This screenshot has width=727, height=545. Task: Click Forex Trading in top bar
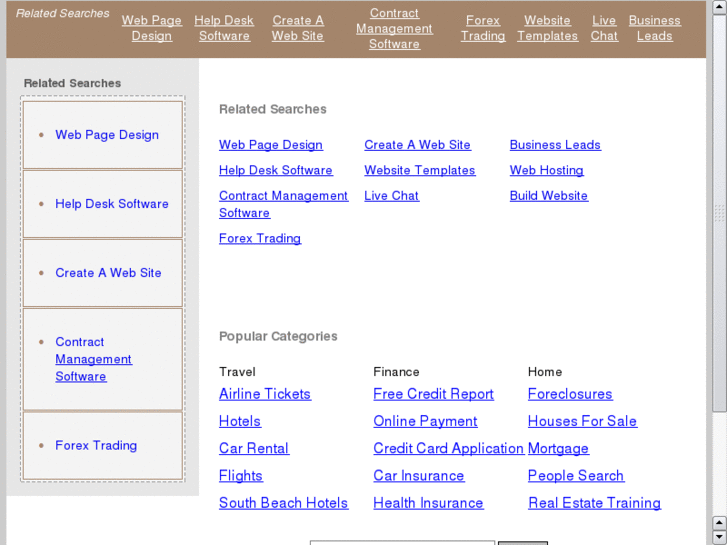pos(483,28)
